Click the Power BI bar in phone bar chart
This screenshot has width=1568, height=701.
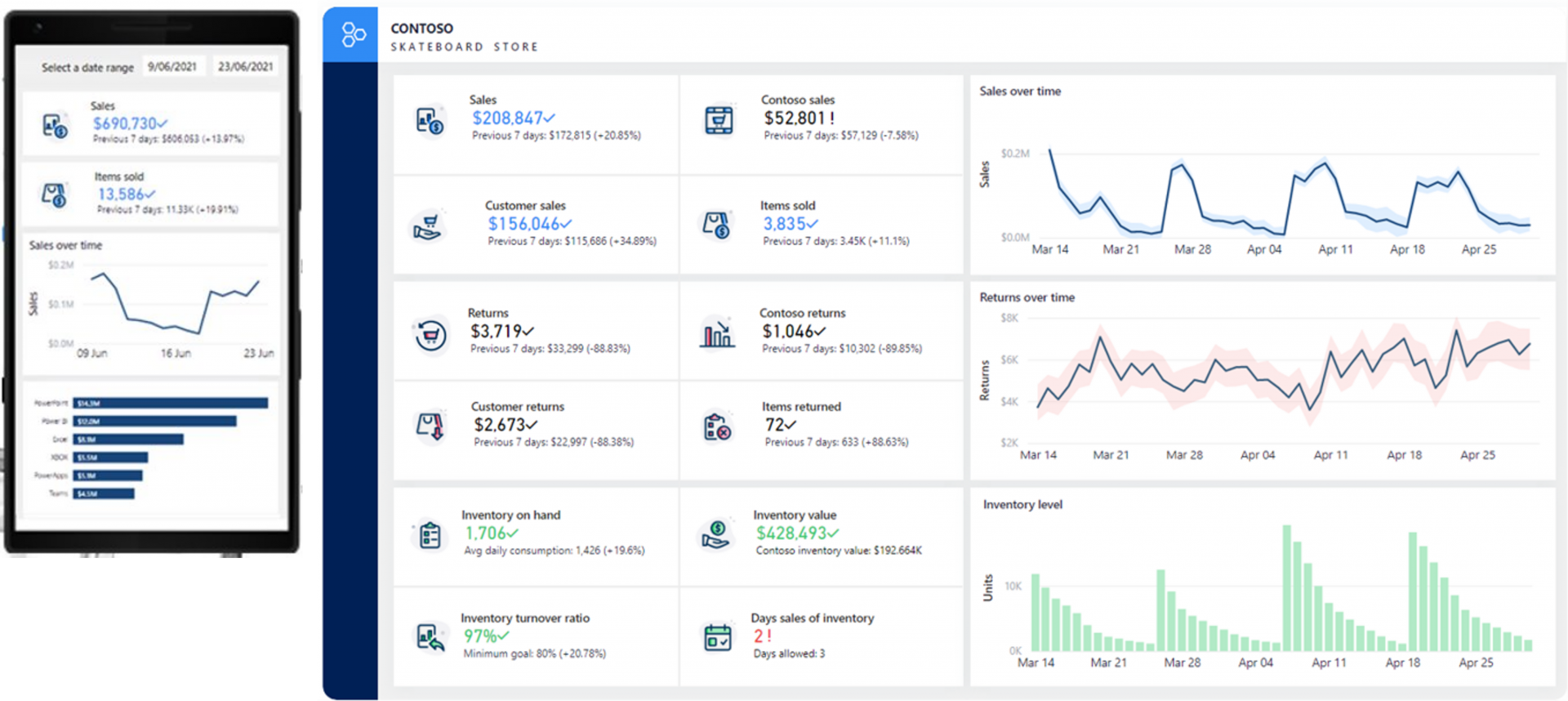coord(155,421)
